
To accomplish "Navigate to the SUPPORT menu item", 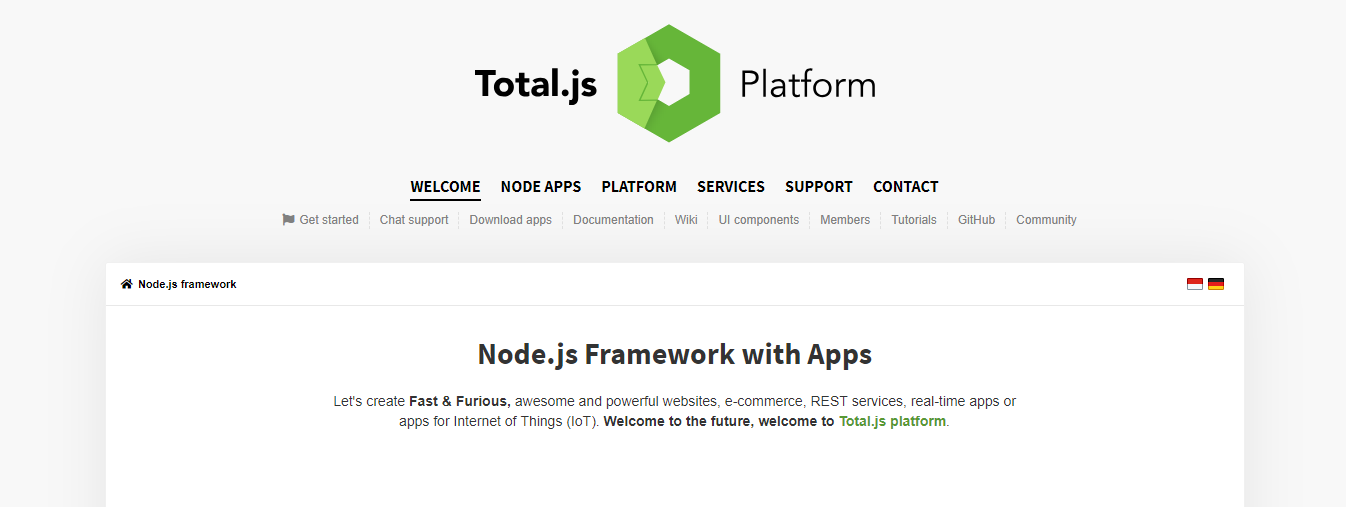I will (819, 187).
